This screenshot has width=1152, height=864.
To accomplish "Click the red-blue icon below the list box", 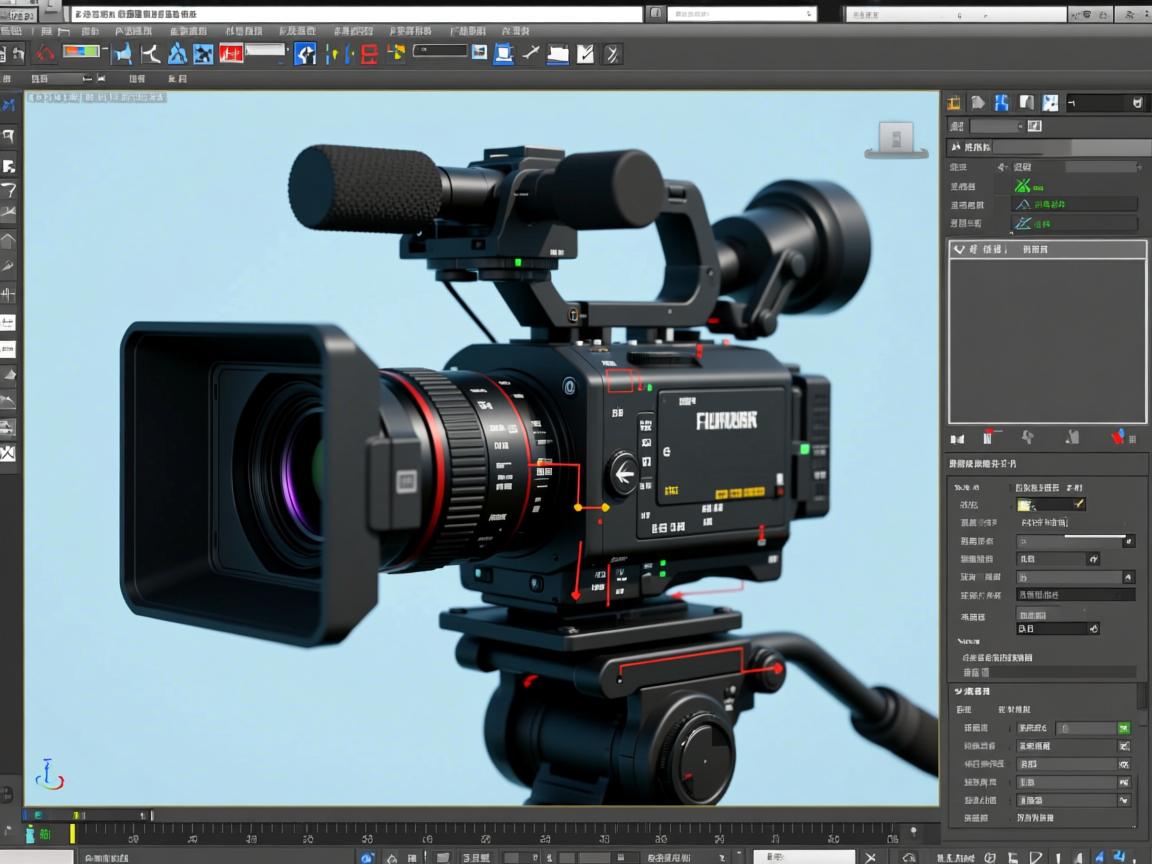I will point(1118,437).
